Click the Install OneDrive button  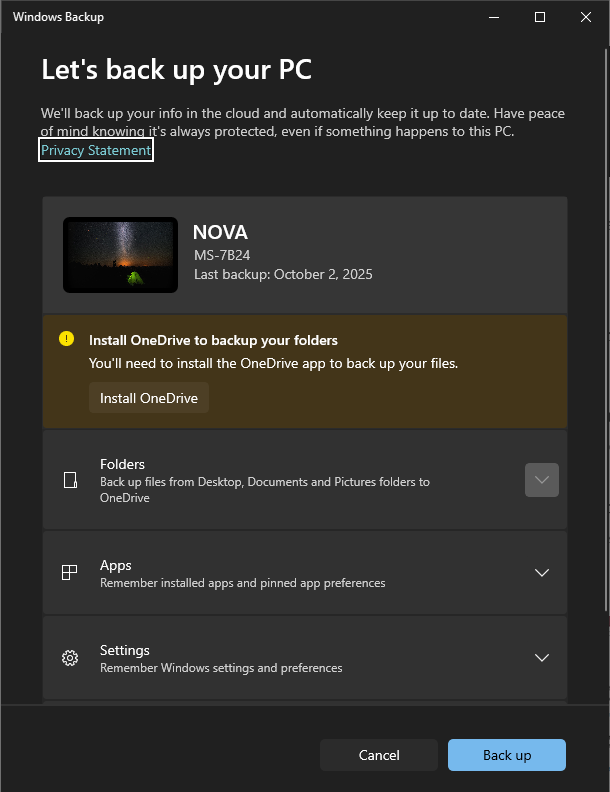click(x=149, y=398)
